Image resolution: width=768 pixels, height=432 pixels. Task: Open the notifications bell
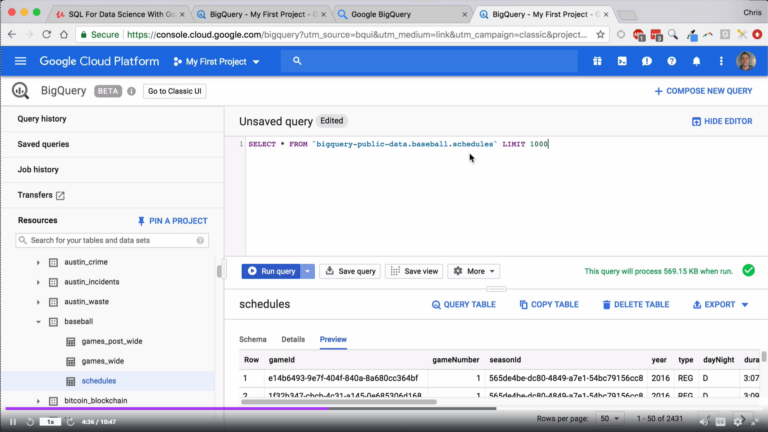[x=697, y=61]
